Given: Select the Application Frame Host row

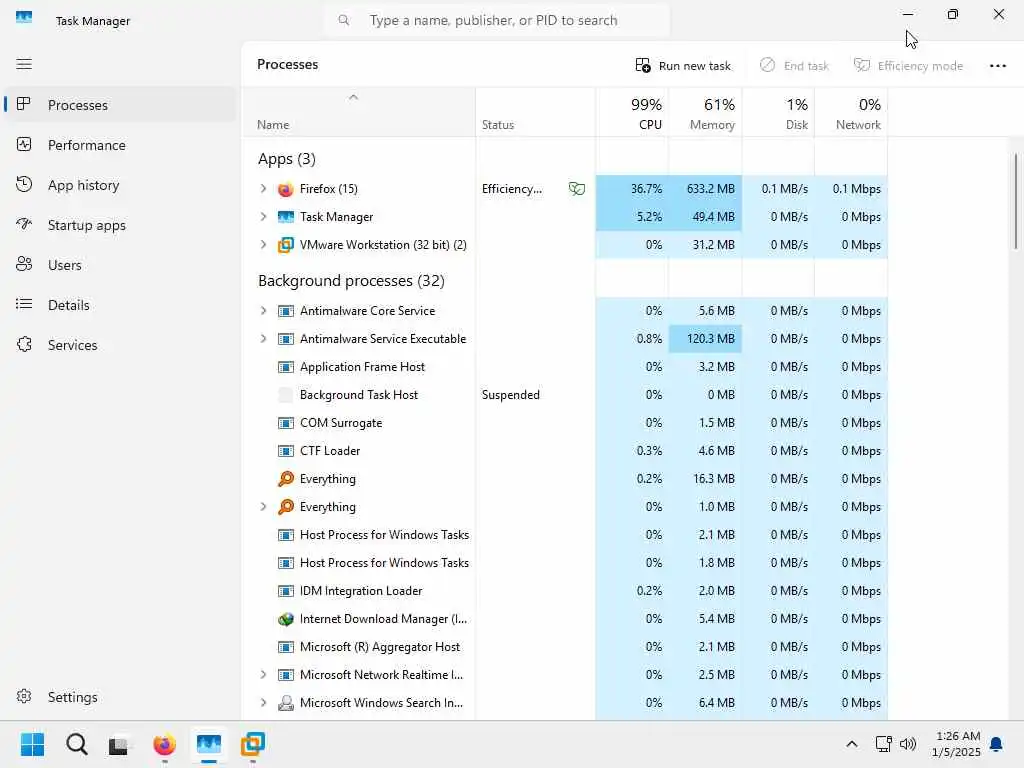Looking at the screenshot, I should coord(566,367).
